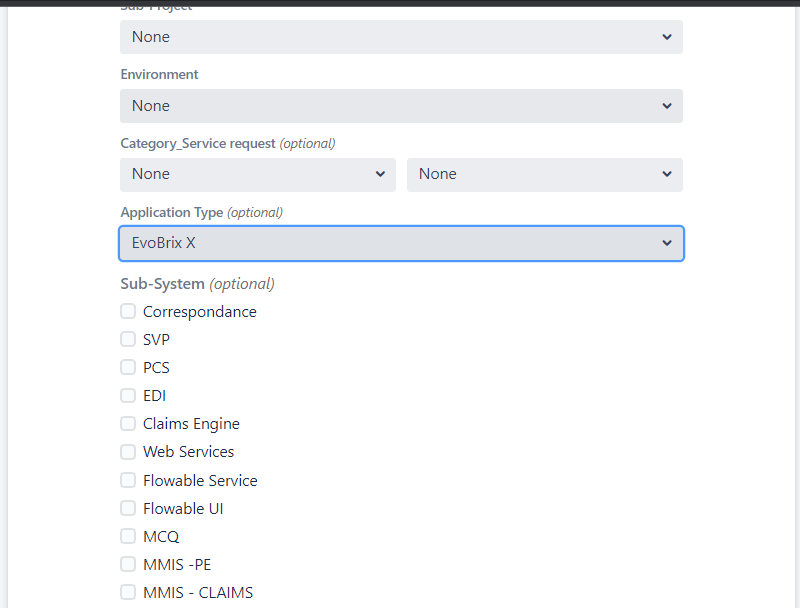Click the Claims Engine label text
This screenshot has width=800, height=608.
pyautogui.click(x=191, y=424)
